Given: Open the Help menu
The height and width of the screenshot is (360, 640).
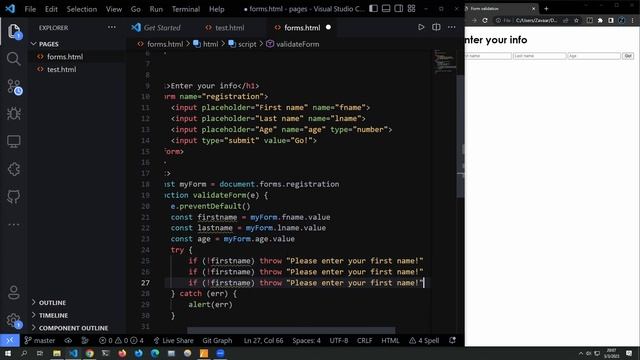Looking at the screenshot, I should (216, 9).
